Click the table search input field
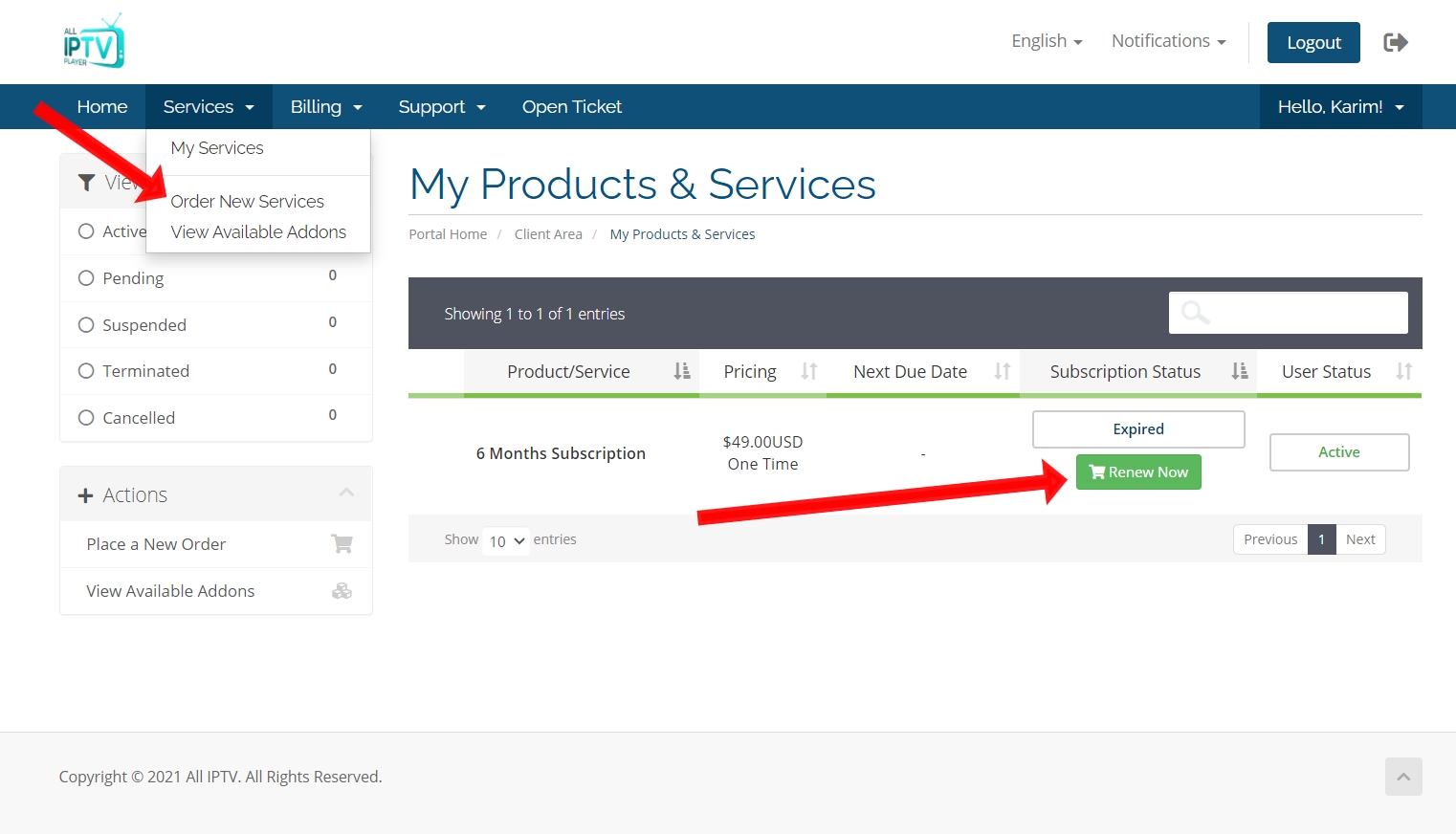Image resolution: width=1456 pixels, height=834 pixels. click(x=1288, y=313)
